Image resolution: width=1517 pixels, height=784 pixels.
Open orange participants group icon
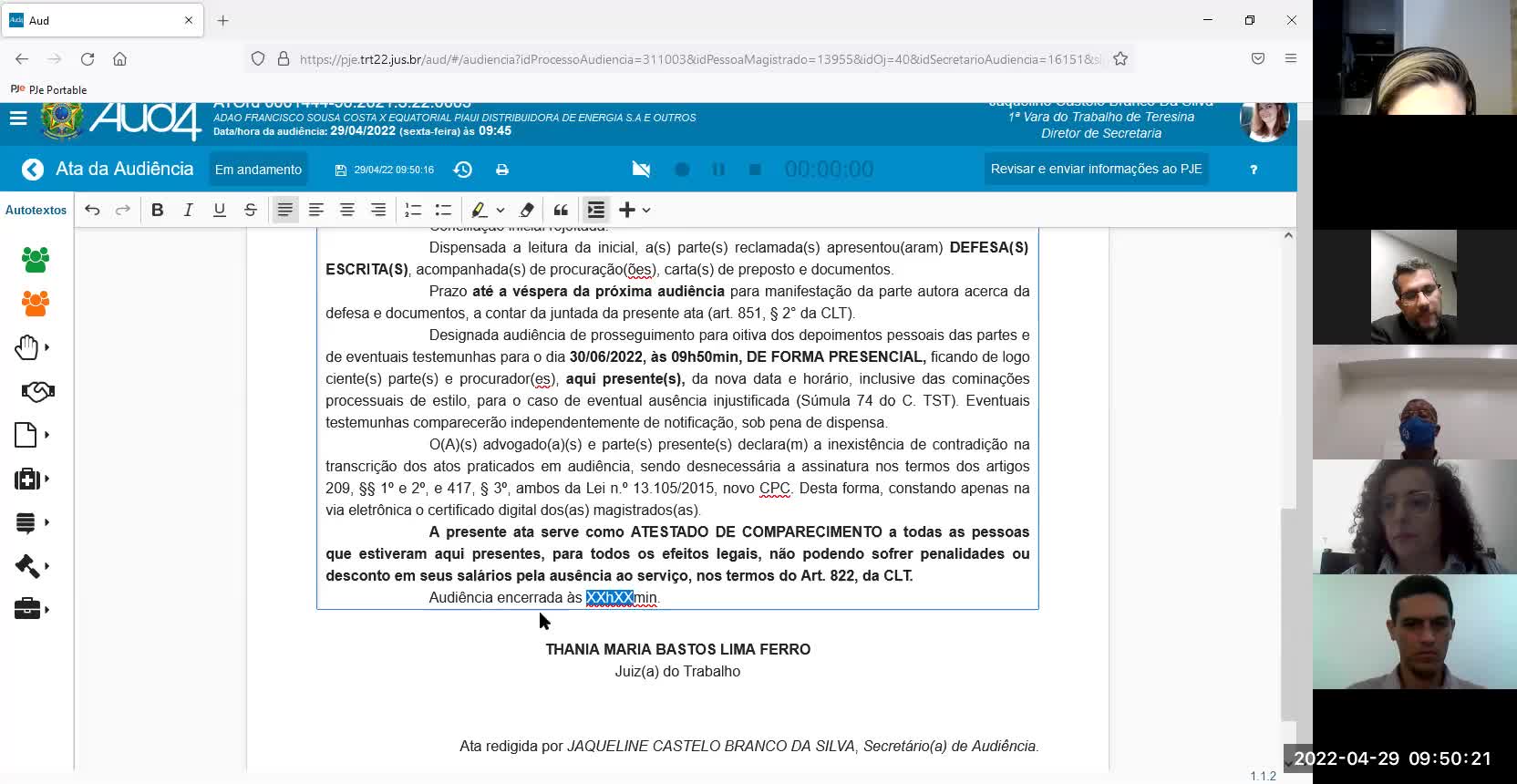tap(36, 304)
